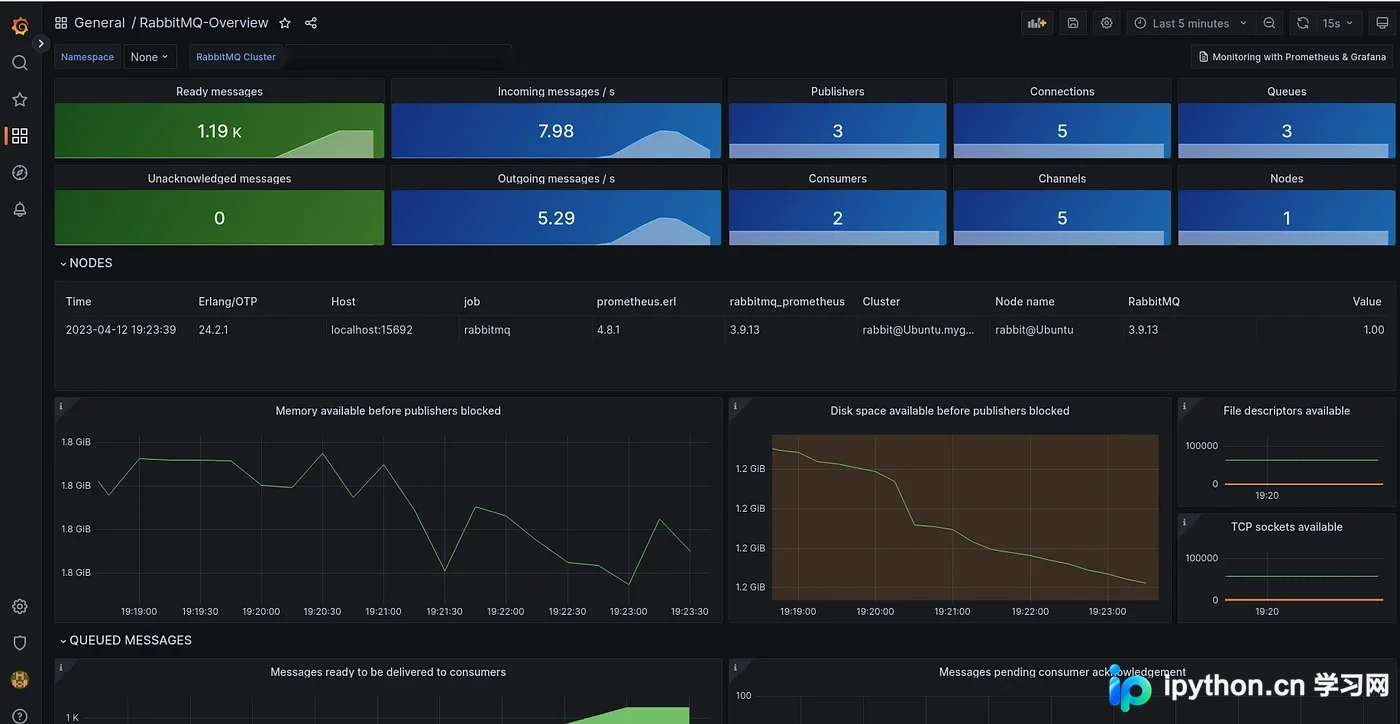
Task: Open the Help question mark icon
Action: tap(20, 716)
